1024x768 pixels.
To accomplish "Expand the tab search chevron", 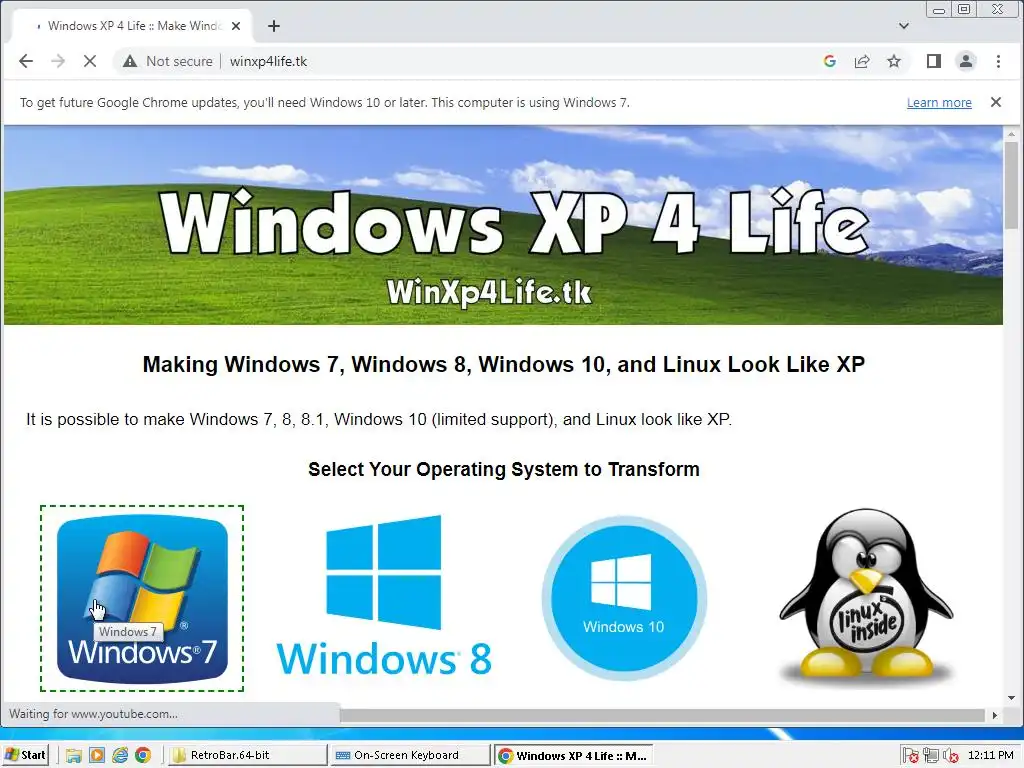I will click(903, 26).
